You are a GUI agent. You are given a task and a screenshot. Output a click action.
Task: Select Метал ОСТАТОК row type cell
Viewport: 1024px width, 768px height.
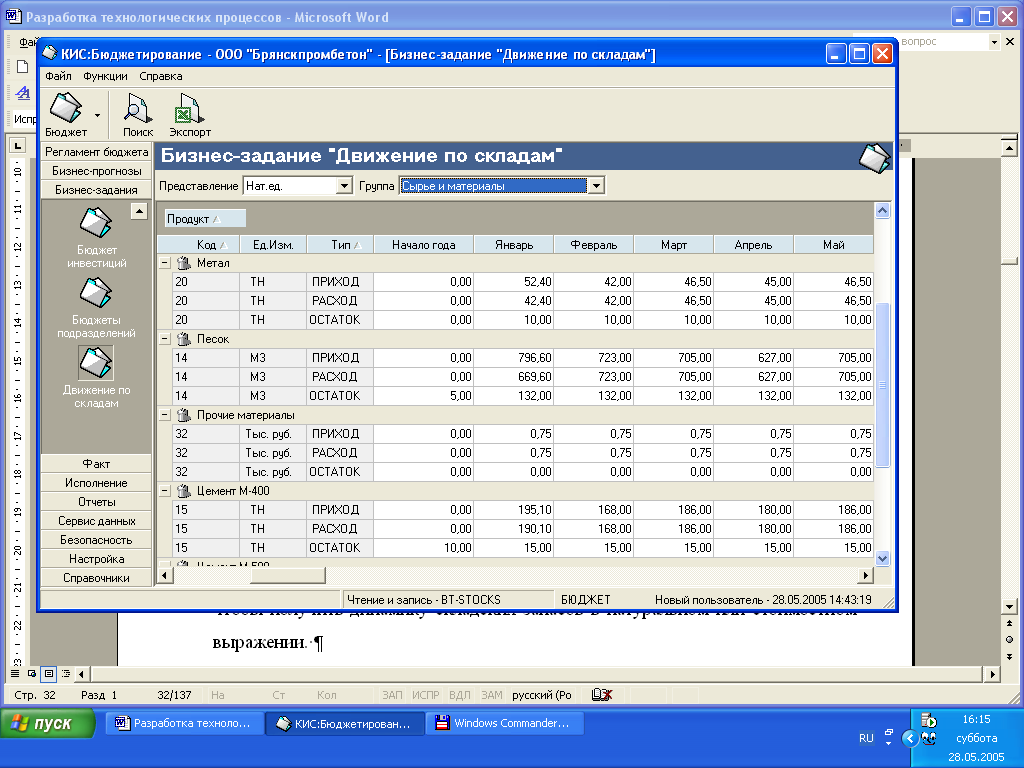pyautogui.click(x=340, y=320)
